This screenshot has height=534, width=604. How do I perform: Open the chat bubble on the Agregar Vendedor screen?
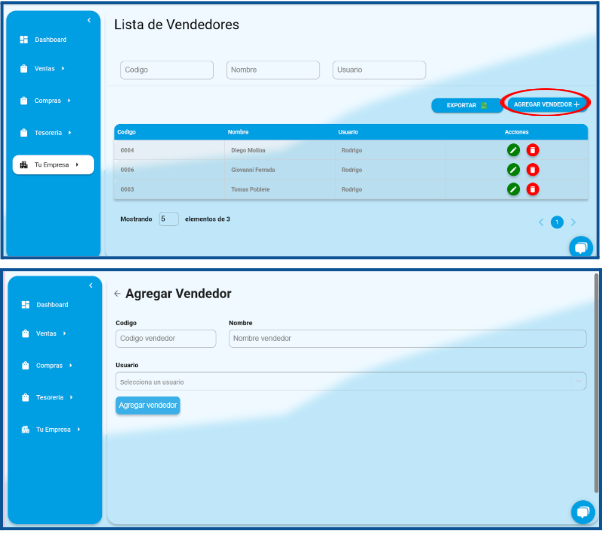click(581, 511)
